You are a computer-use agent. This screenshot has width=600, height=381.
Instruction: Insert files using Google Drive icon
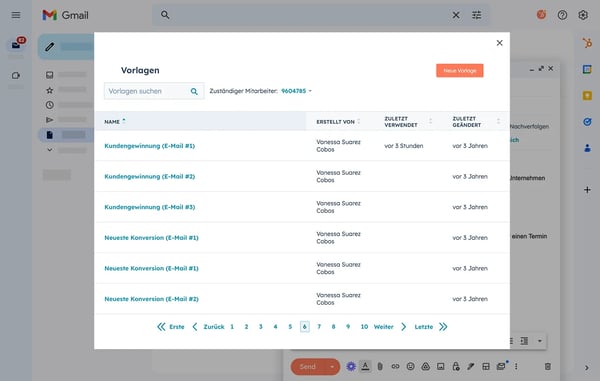(426, 366)
